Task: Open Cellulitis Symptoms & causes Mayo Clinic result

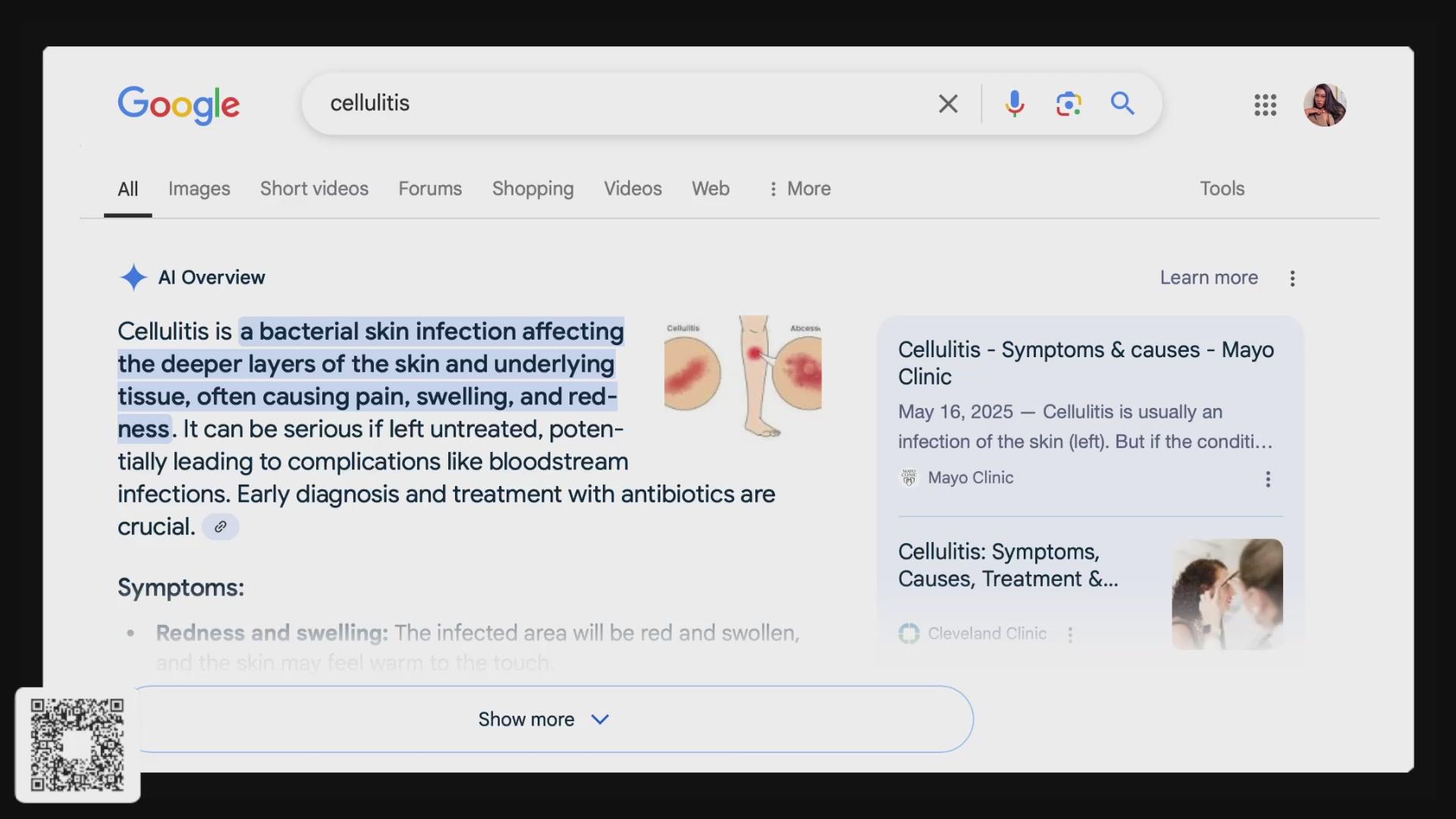Action: [x=1086, y=363]
